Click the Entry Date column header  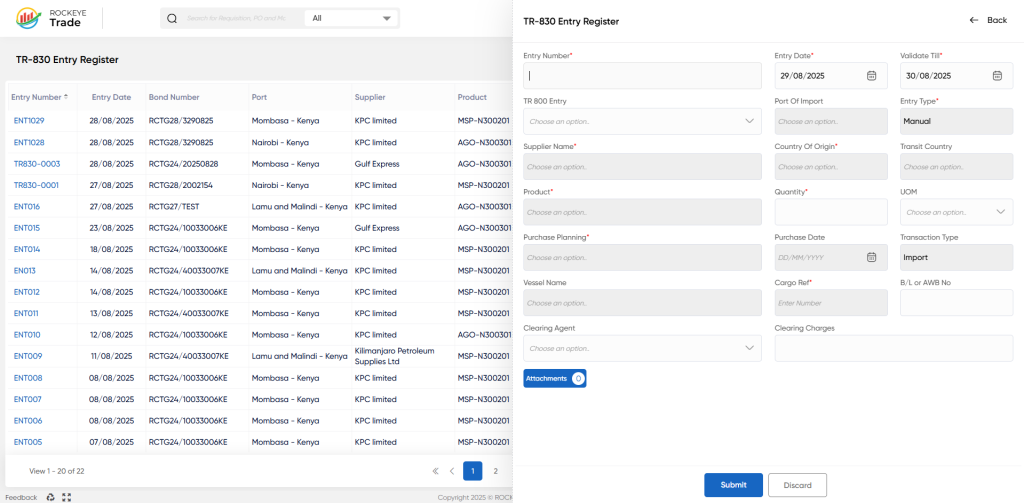point(111,97)
